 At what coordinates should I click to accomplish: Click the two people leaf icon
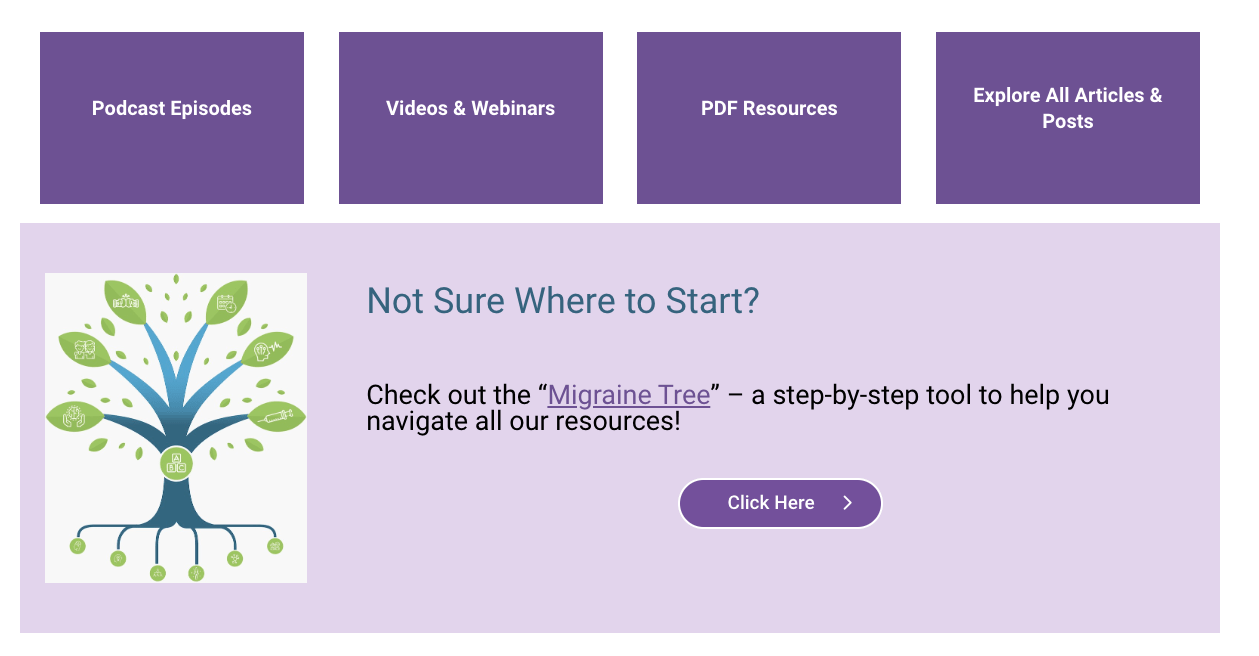(x=84, y=349)
